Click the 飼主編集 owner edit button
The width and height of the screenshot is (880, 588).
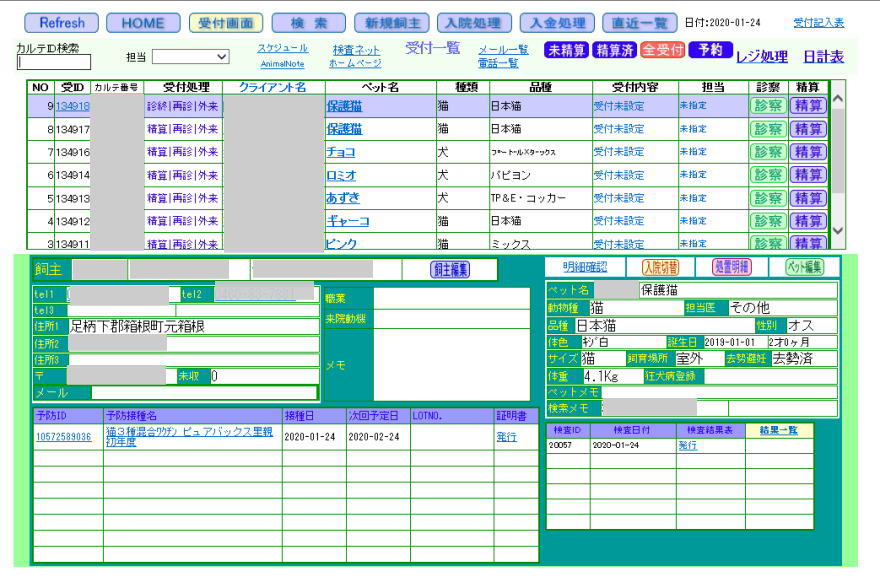pos(450,269)
